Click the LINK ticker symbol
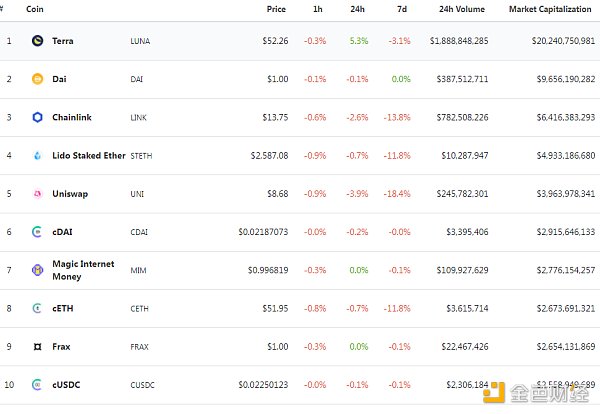600x414 pixels. tap(138, 117)
